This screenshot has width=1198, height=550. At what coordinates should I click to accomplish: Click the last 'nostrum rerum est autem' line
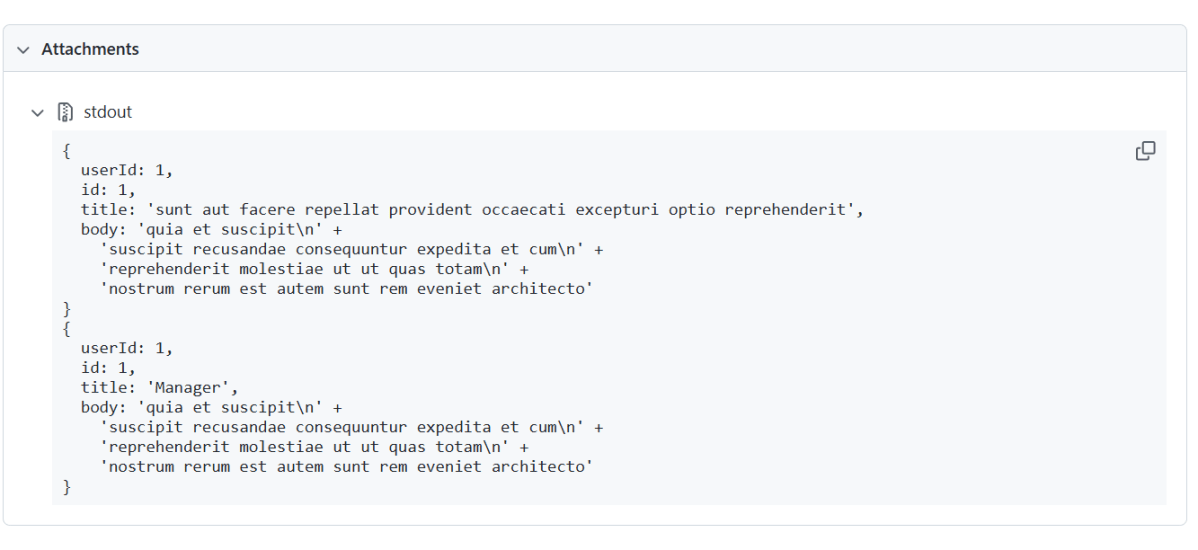pyautogui.click(x=347, y=466)
